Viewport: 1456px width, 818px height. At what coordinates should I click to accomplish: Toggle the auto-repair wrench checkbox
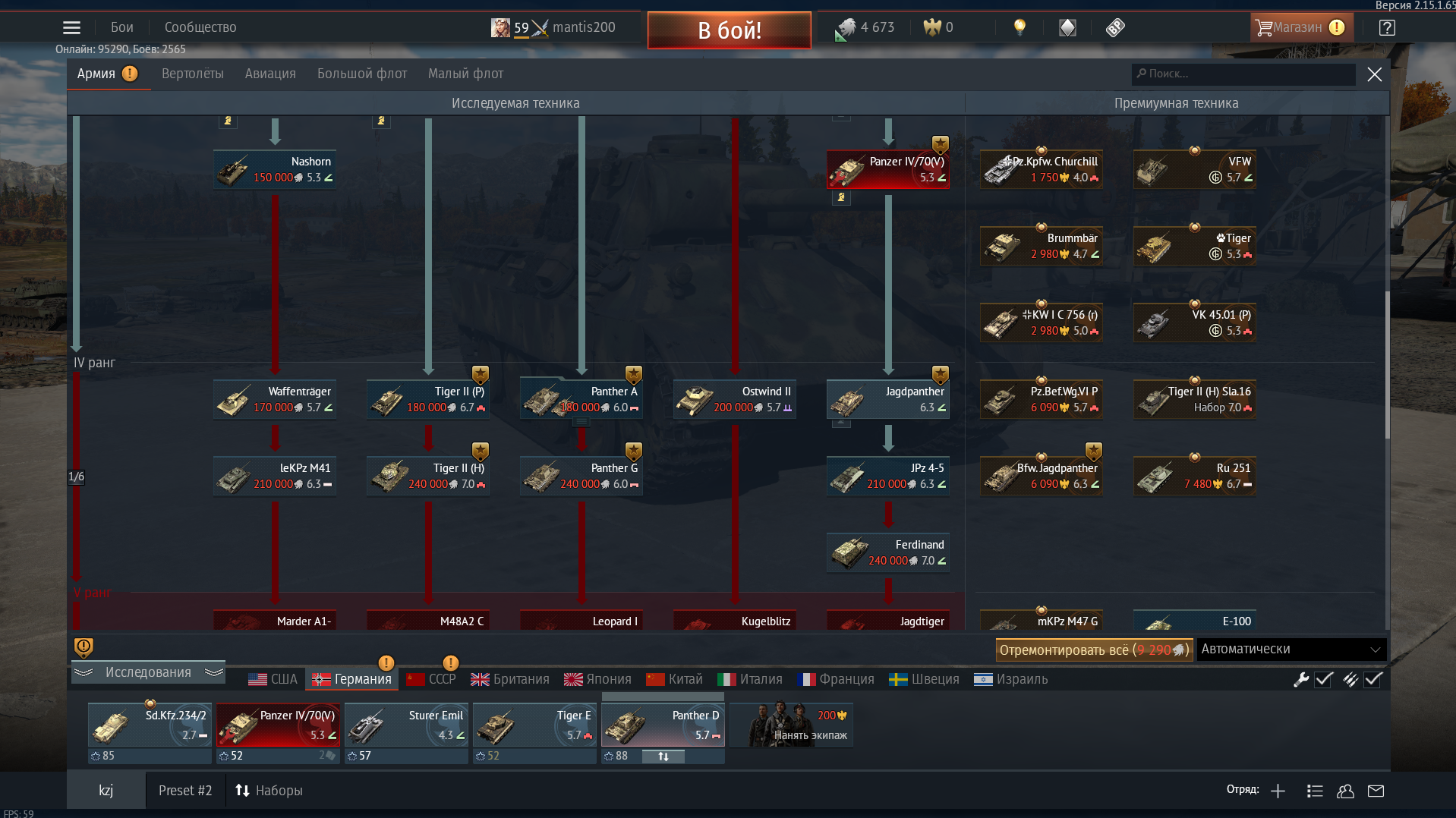point(1323,679)
